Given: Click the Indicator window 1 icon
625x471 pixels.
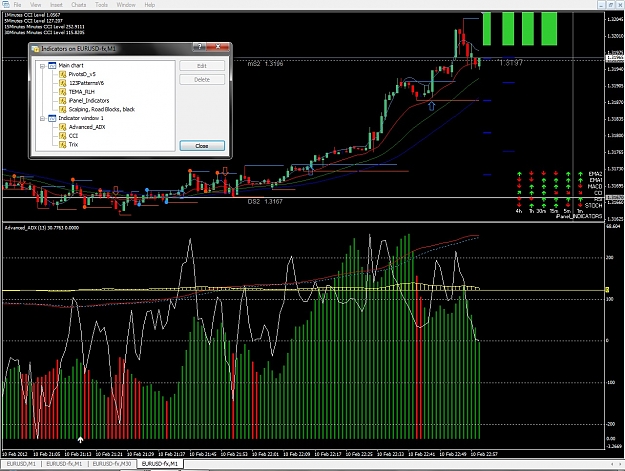Looking at the screenshot, I should (52, 118).
